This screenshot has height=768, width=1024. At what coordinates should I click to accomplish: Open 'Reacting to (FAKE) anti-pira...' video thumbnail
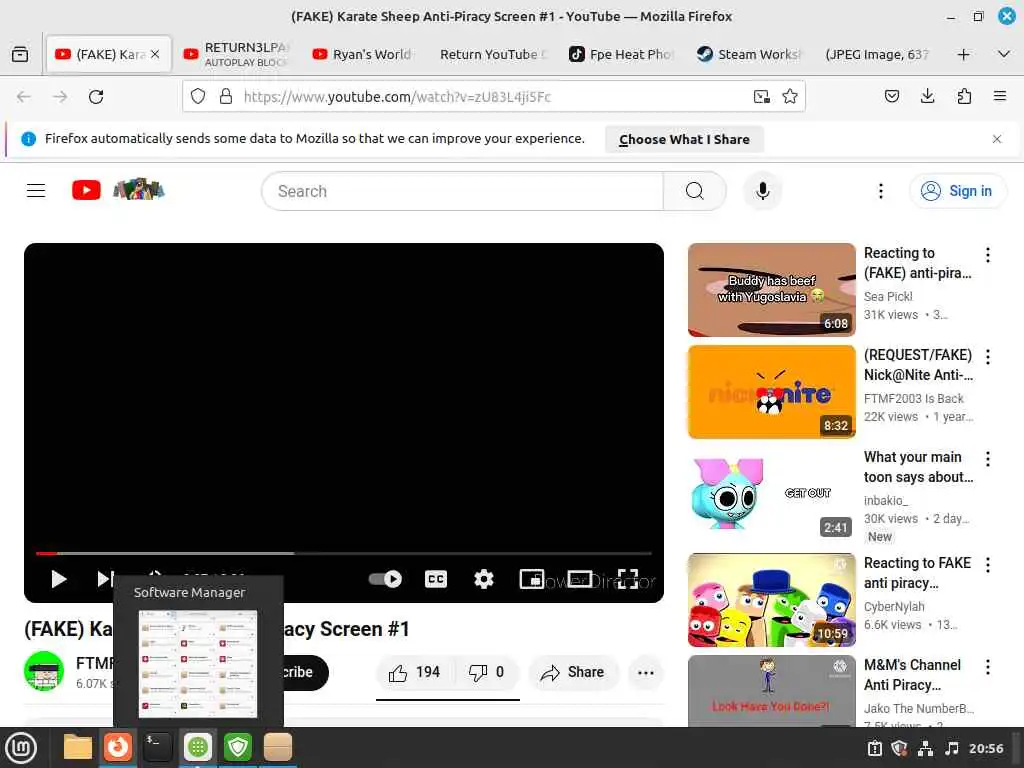coord(771,290)
